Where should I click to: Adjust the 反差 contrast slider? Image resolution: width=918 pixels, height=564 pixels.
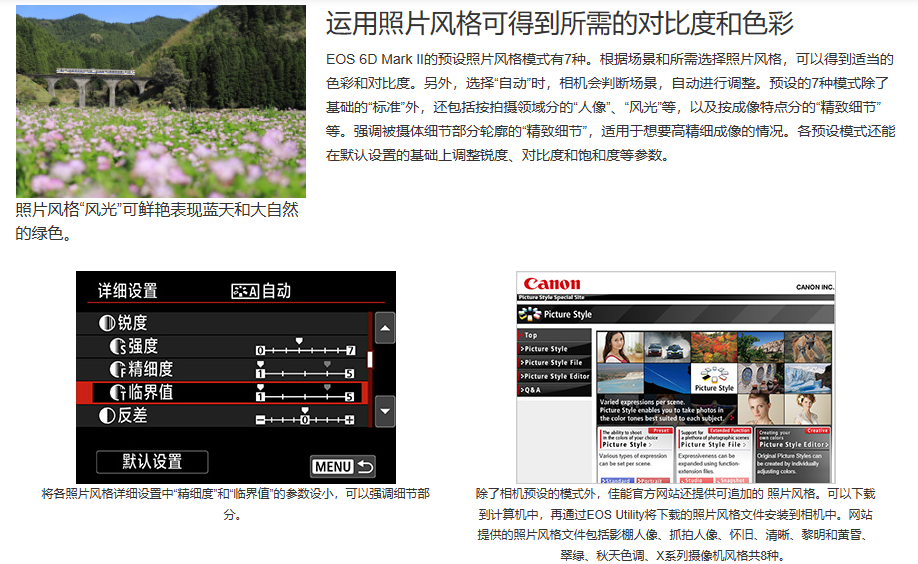pyautogui.click(x=305, y=416)
